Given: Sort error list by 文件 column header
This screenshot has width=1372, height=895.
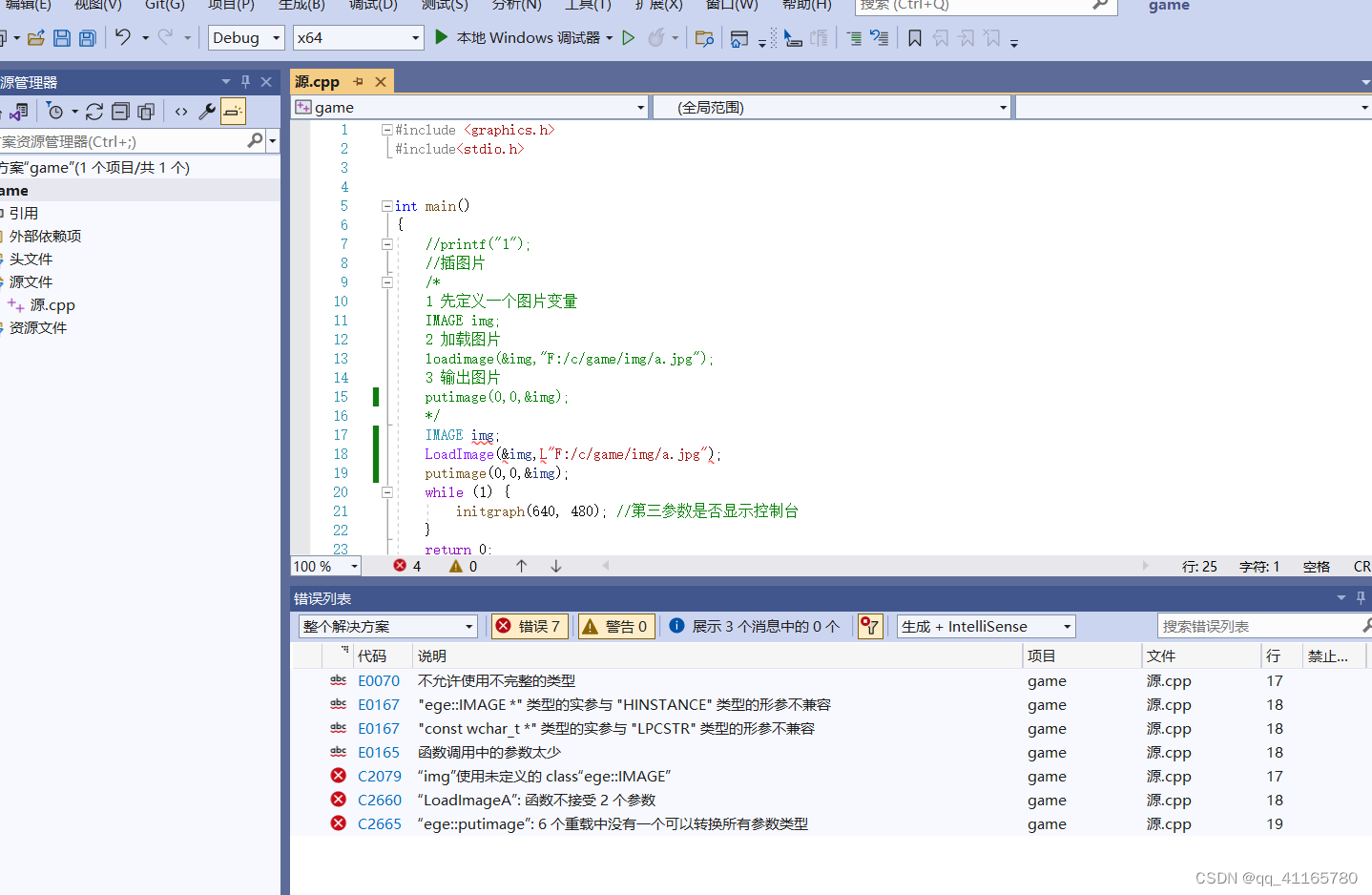Looking at the screenshot, I should click(1201, 656).
